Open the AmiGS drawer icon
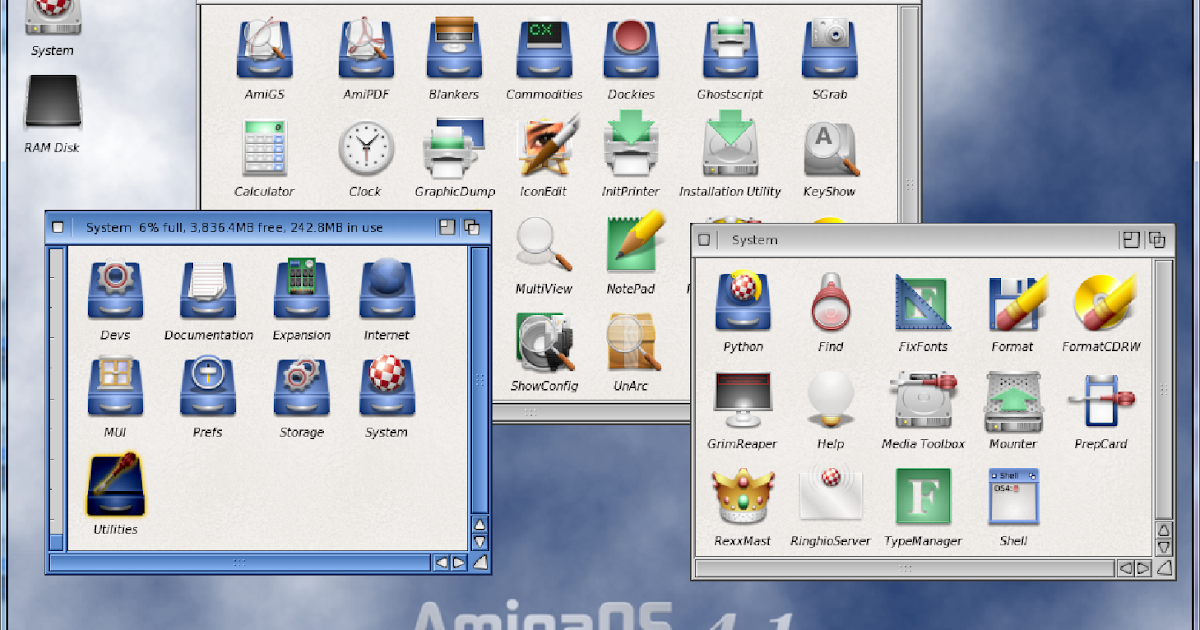 click(x=265, y=50)
